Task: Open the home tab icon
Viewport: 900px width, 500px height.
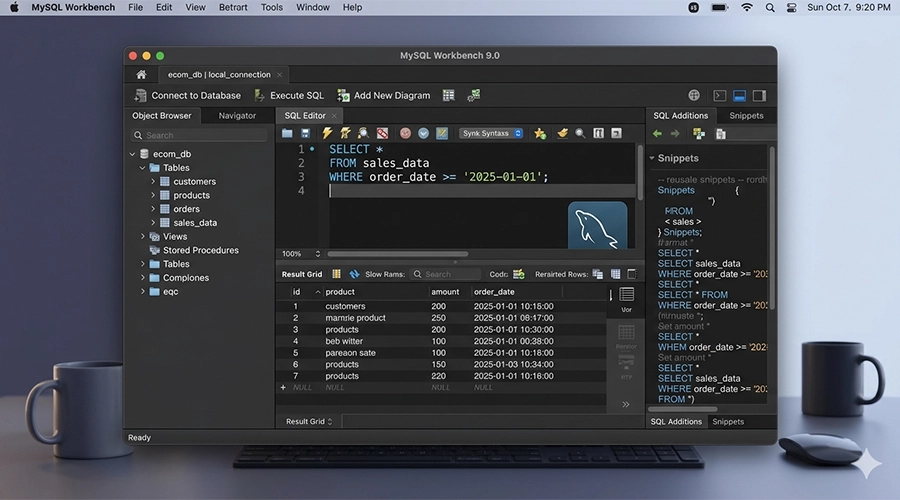Action: tap(141, 75)
